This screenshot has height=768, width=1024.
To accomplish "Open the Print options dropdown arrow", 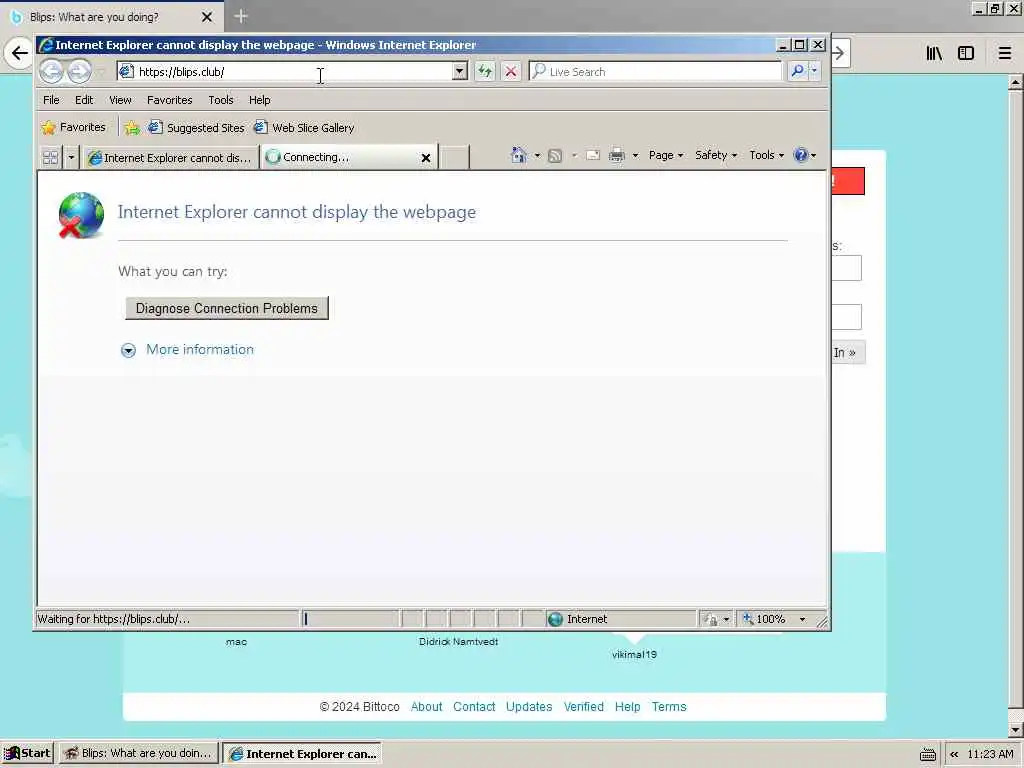I will [635, 155].
